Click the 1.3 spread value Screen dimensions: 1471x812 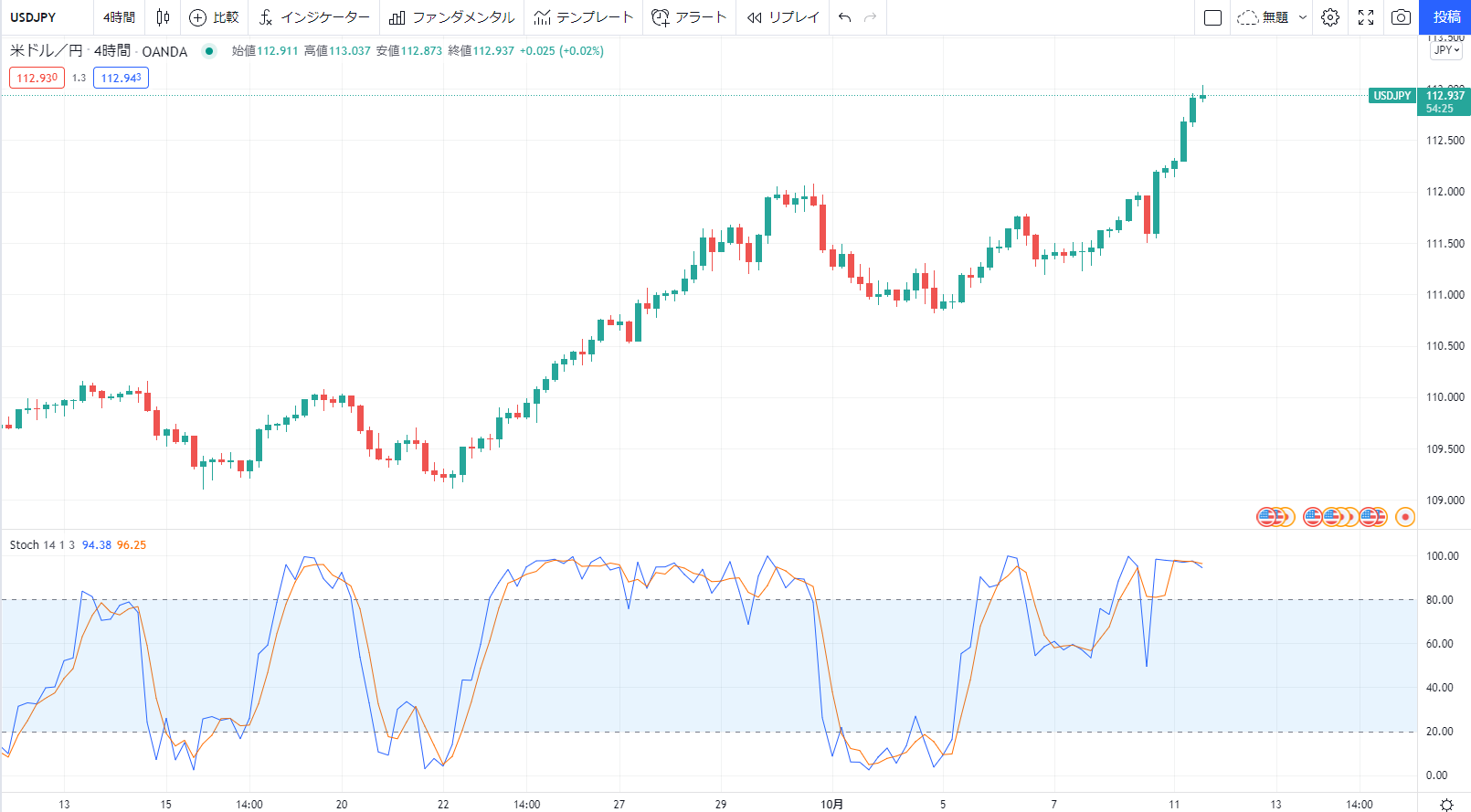[79, 78]
